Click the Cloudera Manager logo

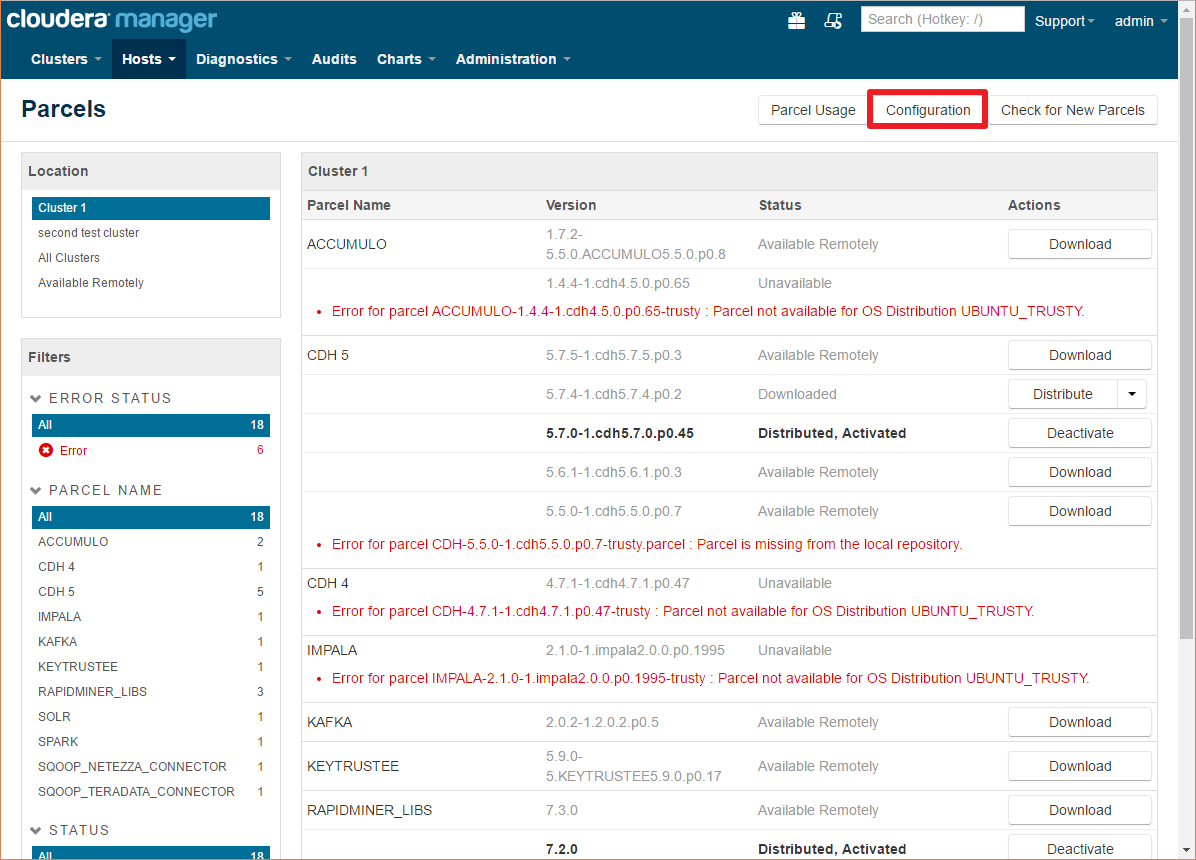tap(110, 19)
